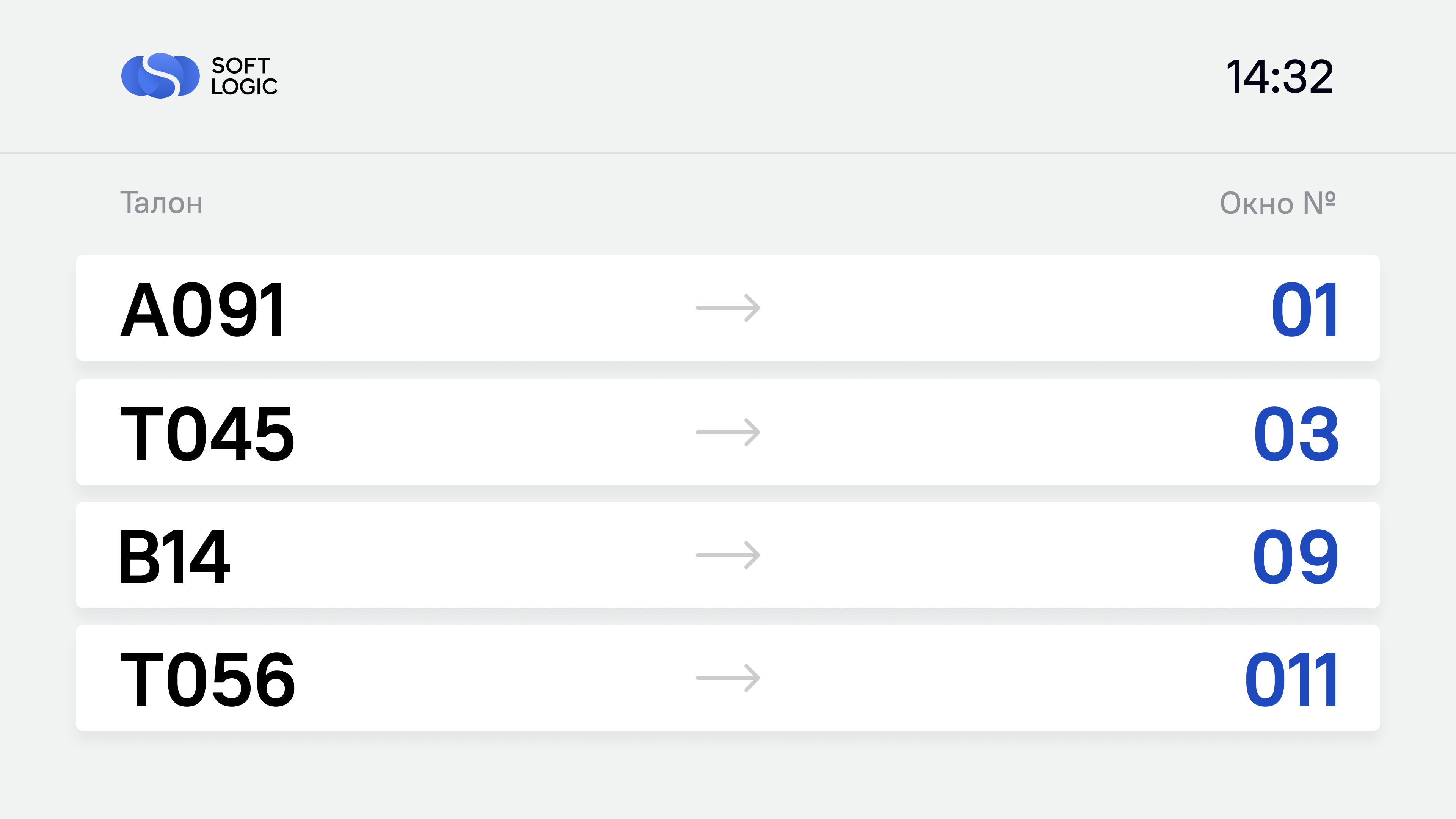Screen dimensions: 1456x819
Task: Click the arrow icon in the T045 row
Action: (x=728, y=432)
